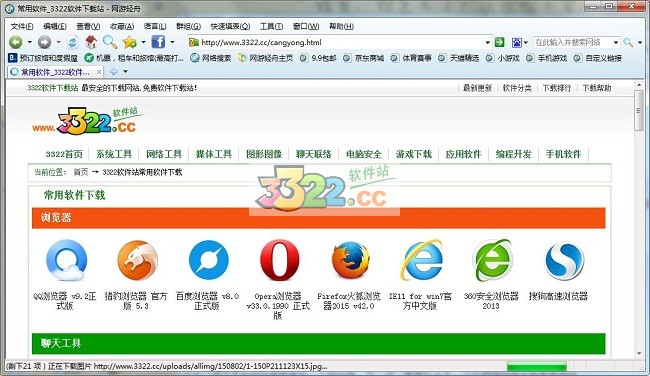Click the 游戏下载 navigation link
This screenshot has width=650, height=376.
[x=414, y=154]
